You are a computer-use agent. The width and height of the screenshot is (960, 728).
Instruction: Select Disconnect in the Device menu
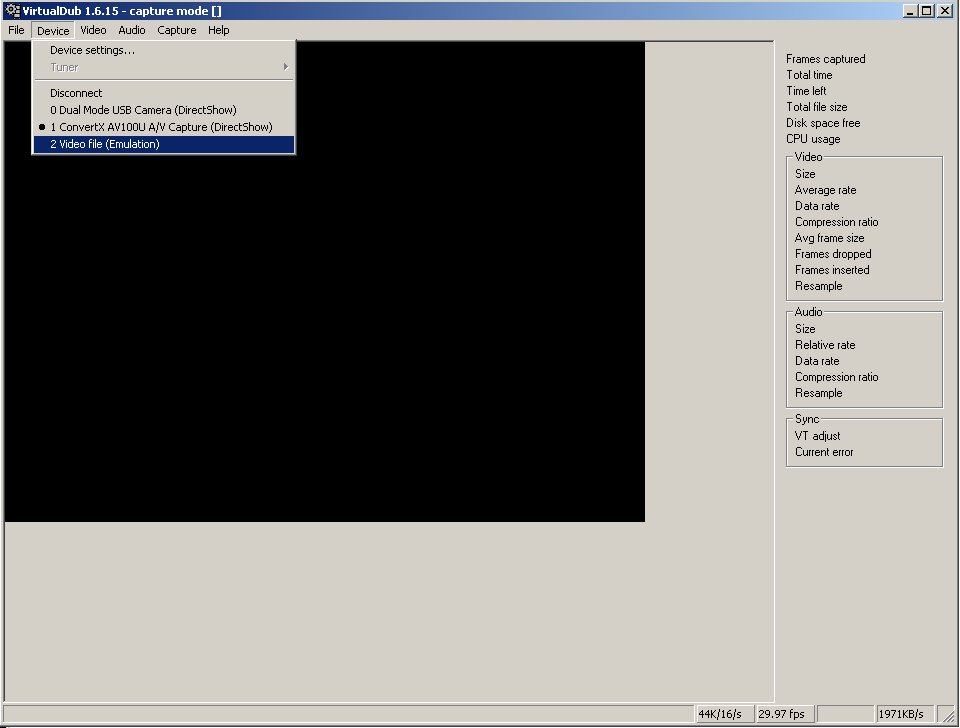pos(163,93)
